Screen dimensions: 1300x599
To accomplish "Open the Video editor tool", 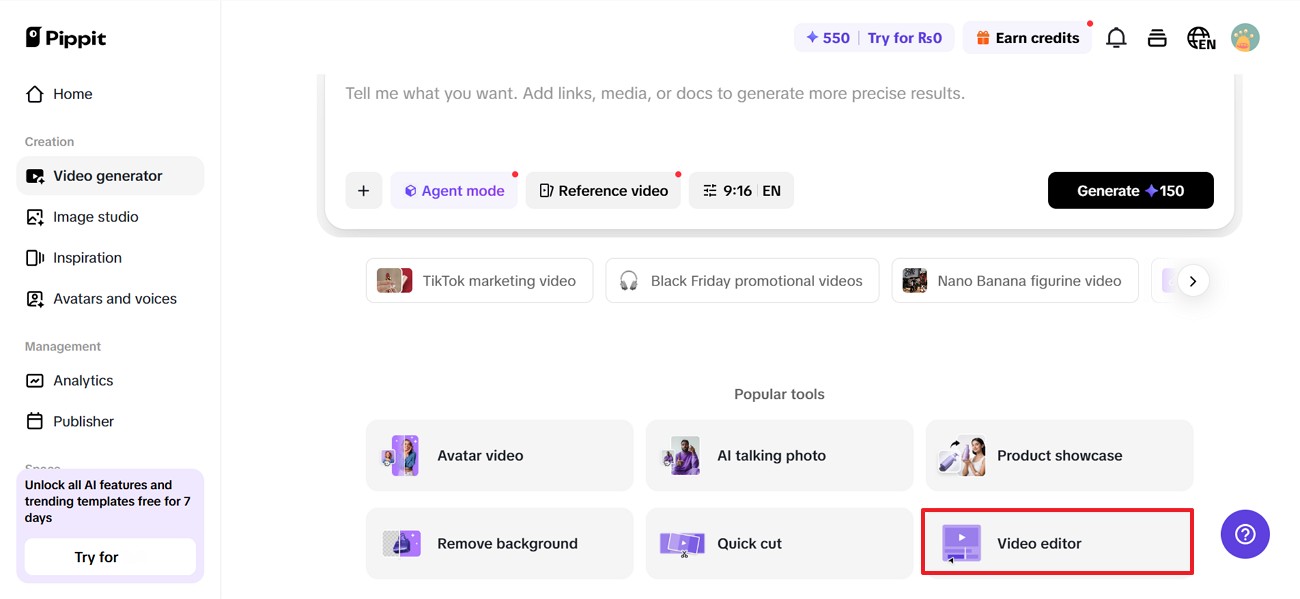I will click(1057, 542).
